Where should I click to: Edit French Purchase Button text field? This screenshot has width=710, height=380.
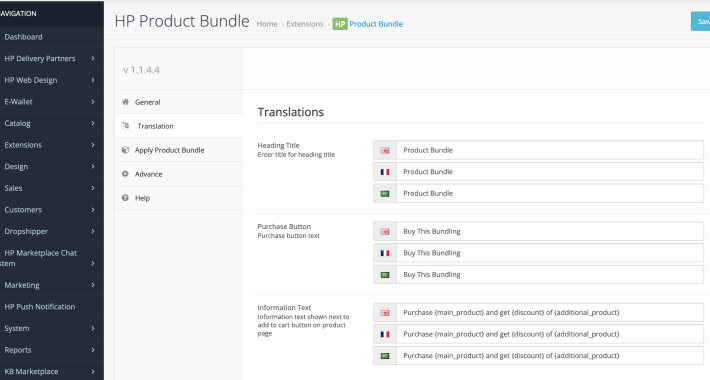point(550,253)
